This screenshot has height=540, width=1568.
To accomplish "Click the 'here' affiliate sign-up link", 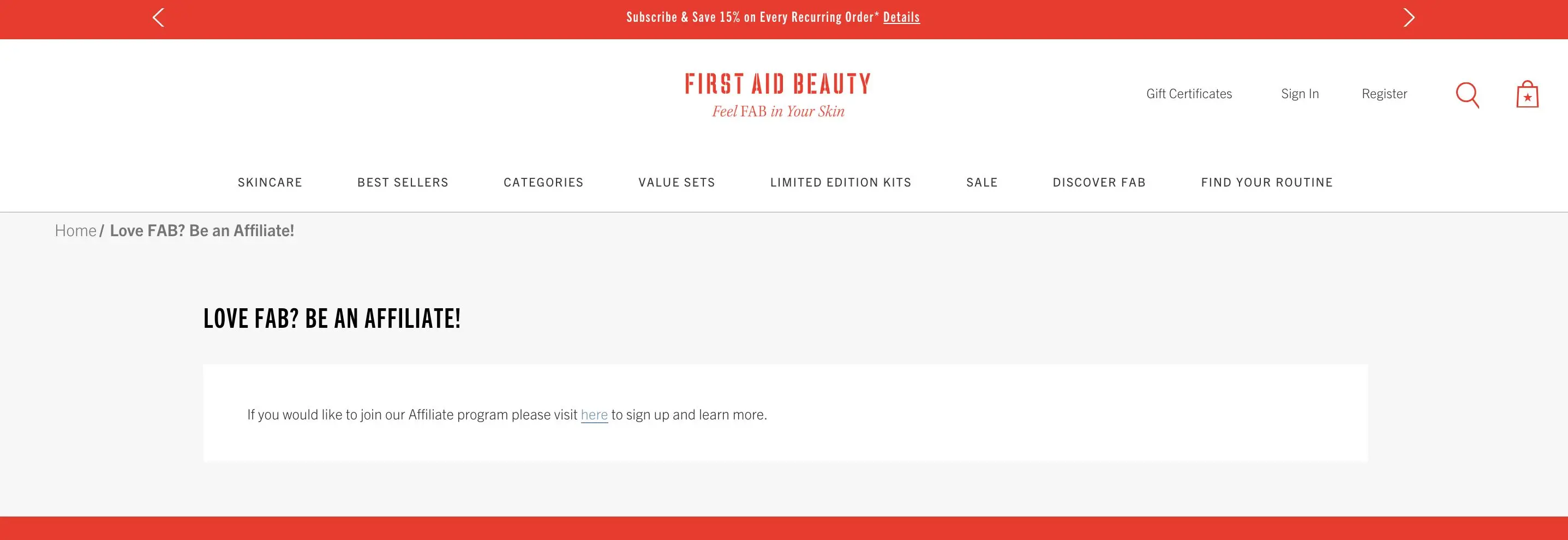I will (594, 415).
